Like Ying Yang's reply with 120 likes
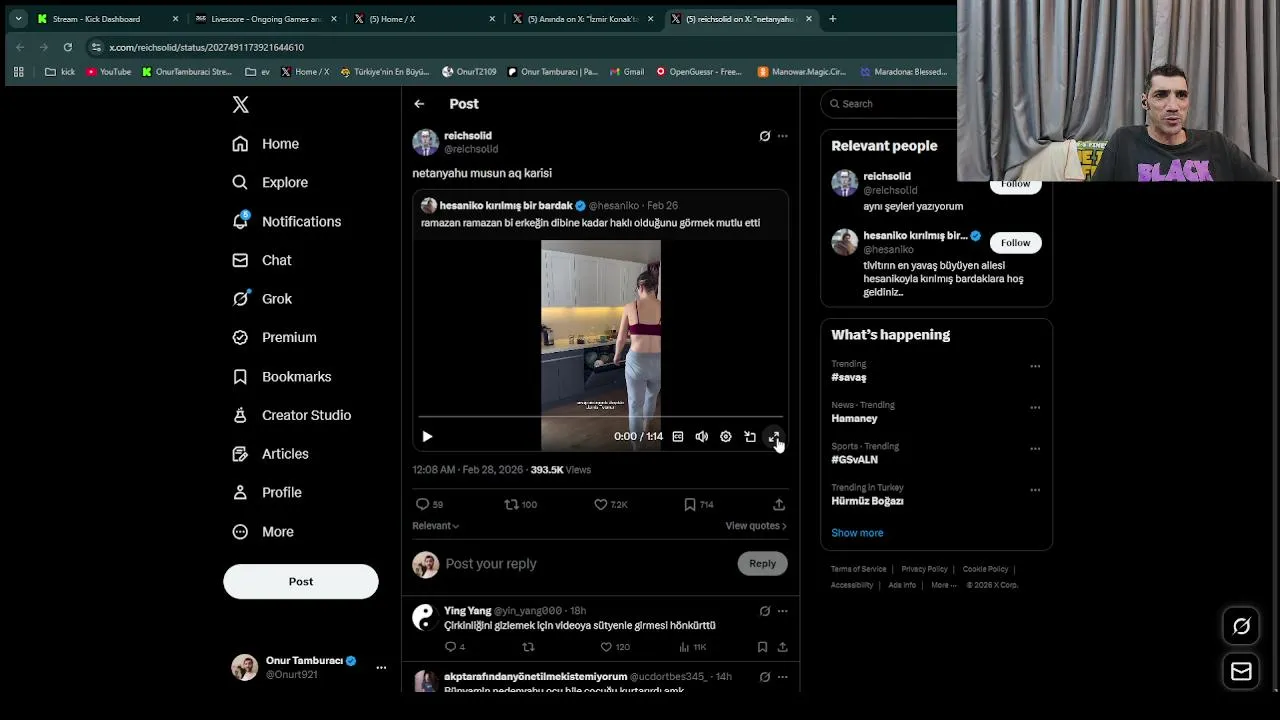Screen dimensions: 1280x720 [615, 647]
